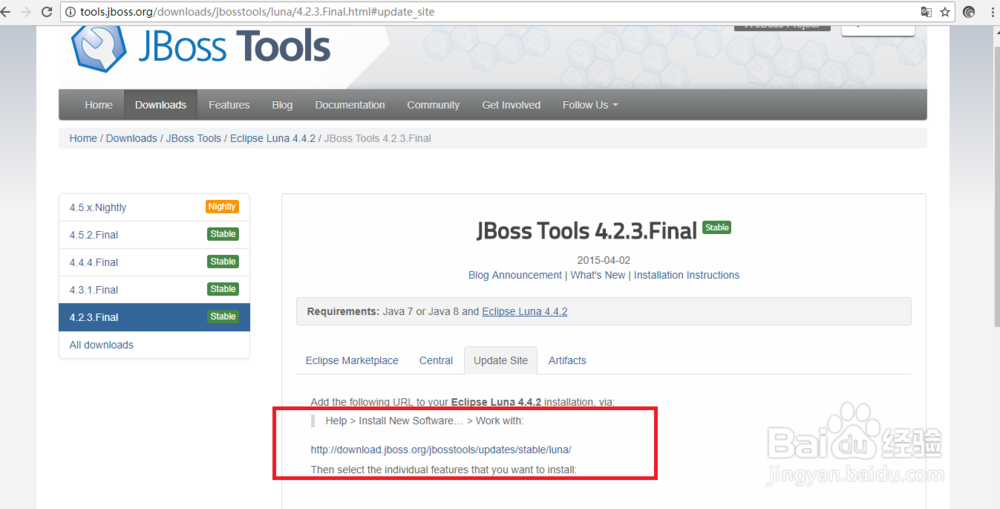Expand the Follow Us dropdown
This screenshot has width=1000, height=509.
[x=590, y=105]
